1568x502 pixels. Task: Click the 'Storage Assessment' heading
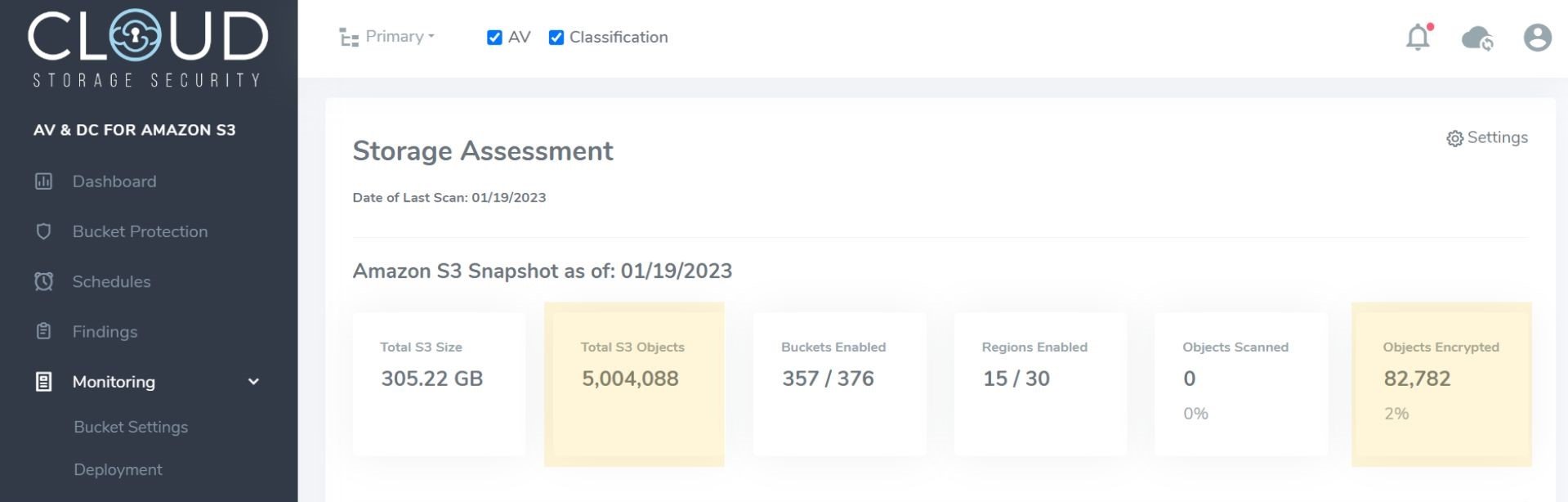(483, 150)
